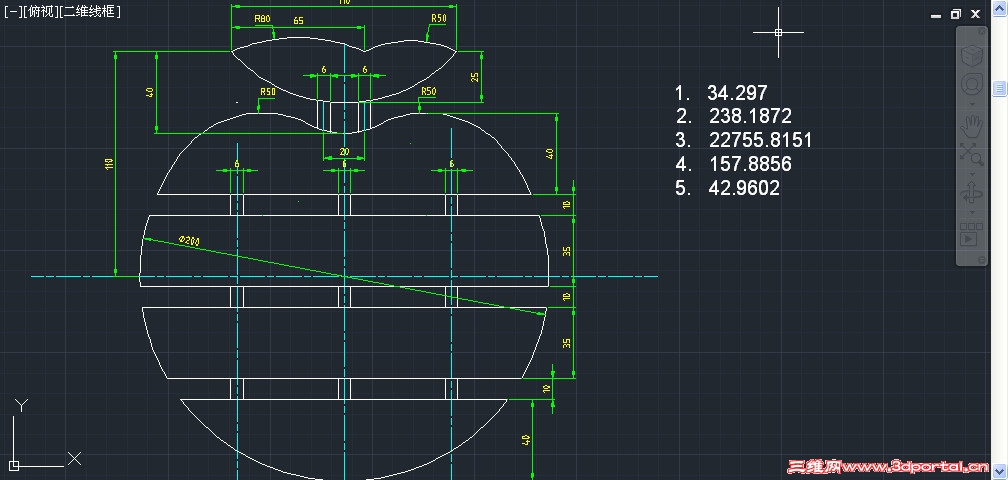Viewport: 1008px width, 480px height.
Task: Open the [俯视] view controls menu
Action: click(39, 11)
